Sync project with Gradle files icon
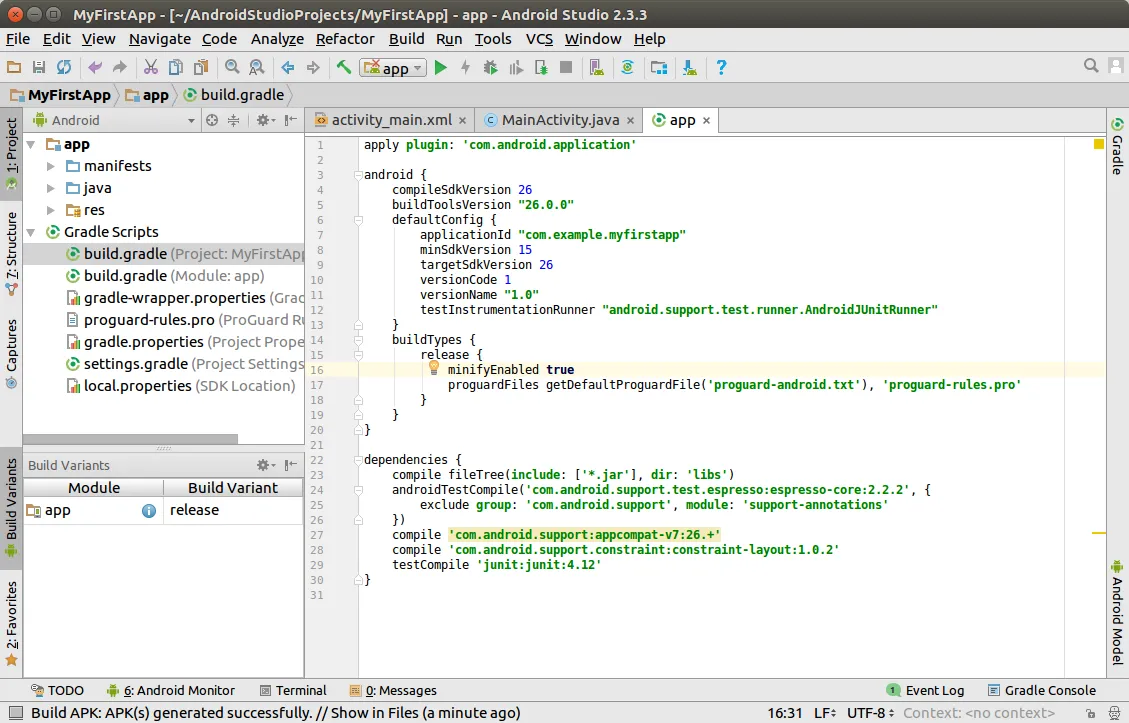 (x=628, y=68)
